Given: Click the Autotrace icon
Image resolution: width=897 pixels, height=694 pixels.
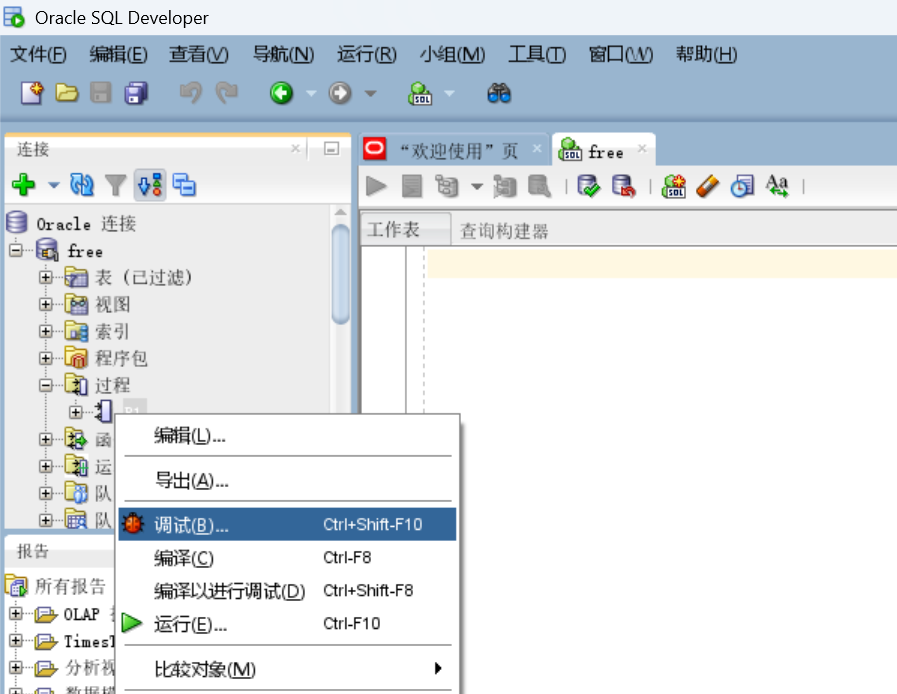Looking at the screenshot, I should click(x=504, y=187).
